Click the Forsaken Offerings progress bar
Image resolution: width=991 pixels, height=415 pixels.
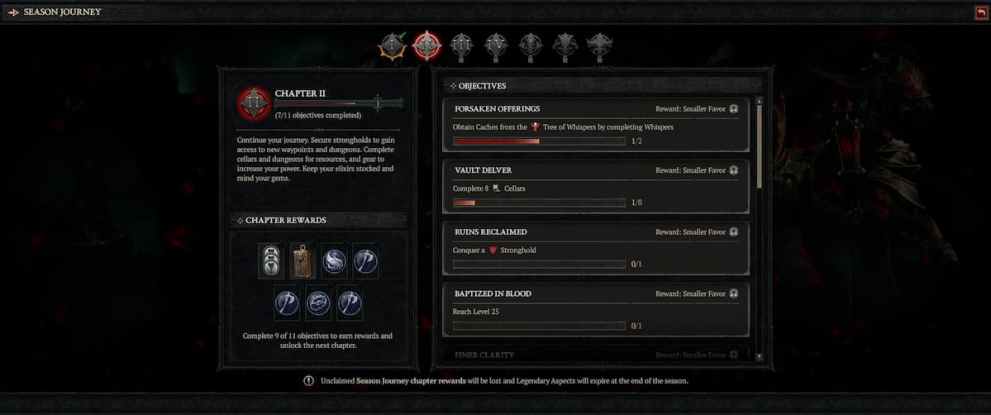pos(539,141)
